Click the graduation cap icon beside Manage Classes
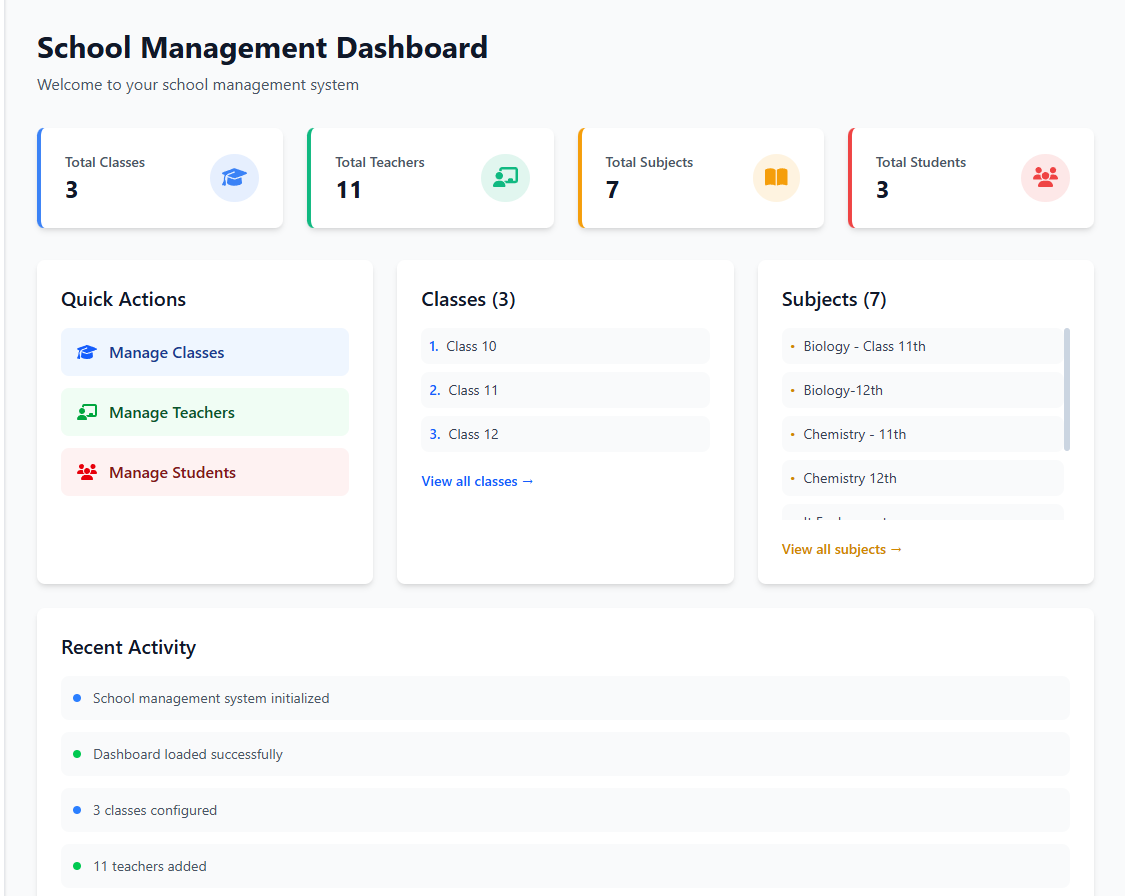This screenshot has height=896, width=1125. point(87,352)
